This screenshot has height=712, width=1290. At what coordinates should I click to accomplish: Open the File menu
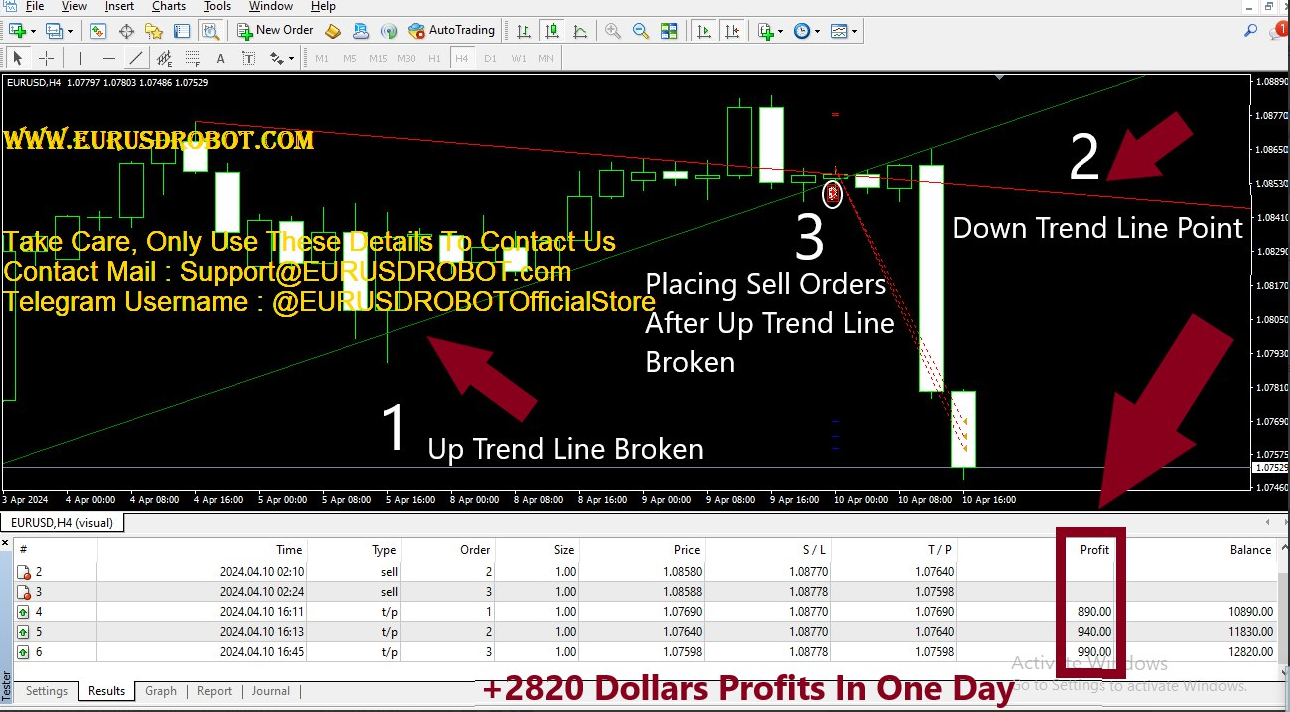[35, 6]
